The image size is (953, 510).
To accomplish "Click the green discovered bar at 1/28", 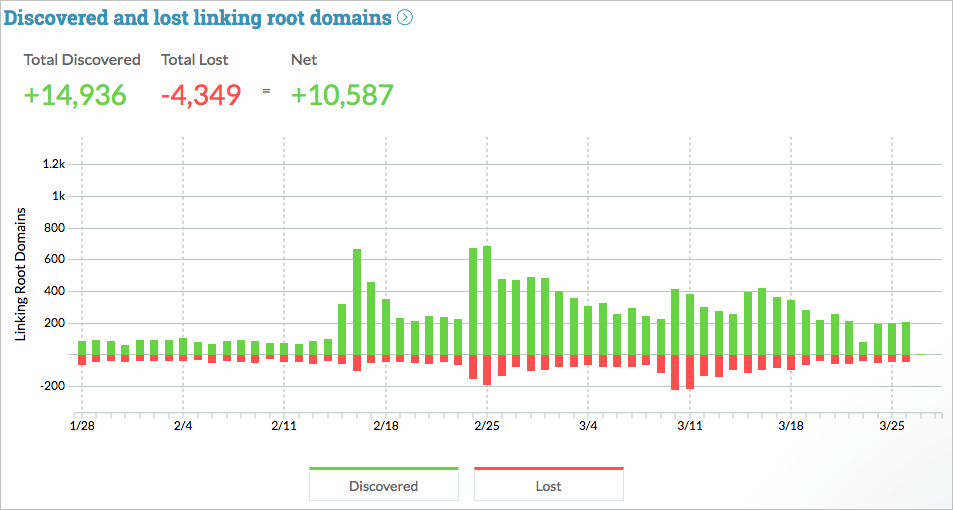I will (x=82, y=348).
